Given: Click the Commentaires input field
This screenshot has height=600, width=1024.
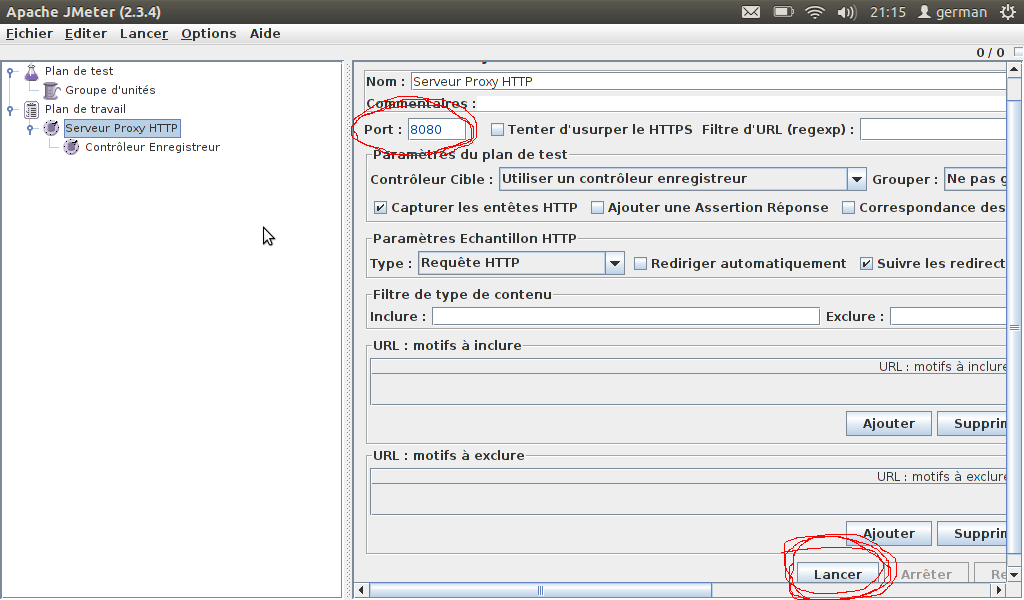Looking at the screenshot, I should 742,104.
